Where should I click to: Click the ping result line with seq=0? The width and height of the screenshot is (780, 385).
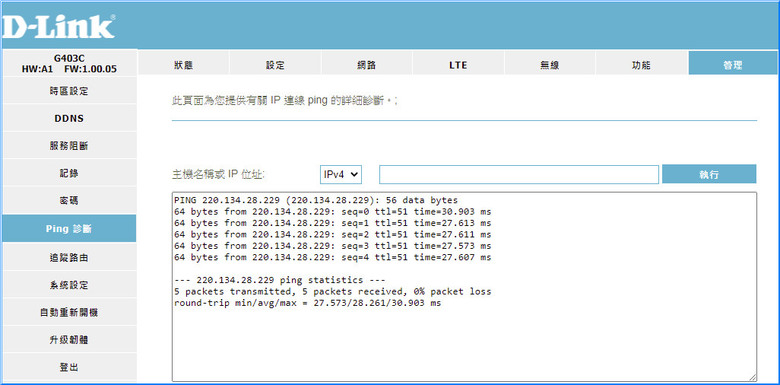333,211
